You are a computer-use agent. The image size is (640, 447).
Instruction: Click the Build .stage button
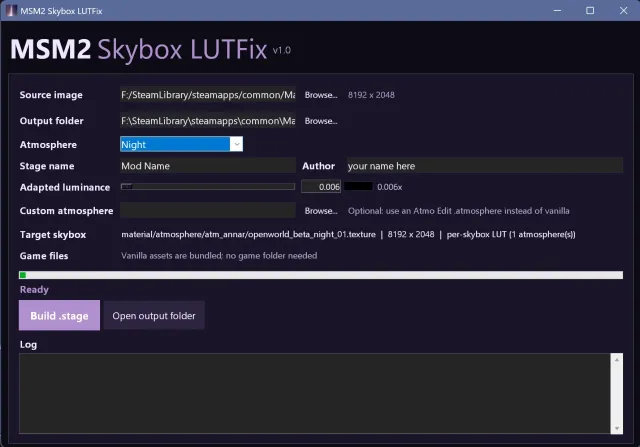tap(59, 316)
